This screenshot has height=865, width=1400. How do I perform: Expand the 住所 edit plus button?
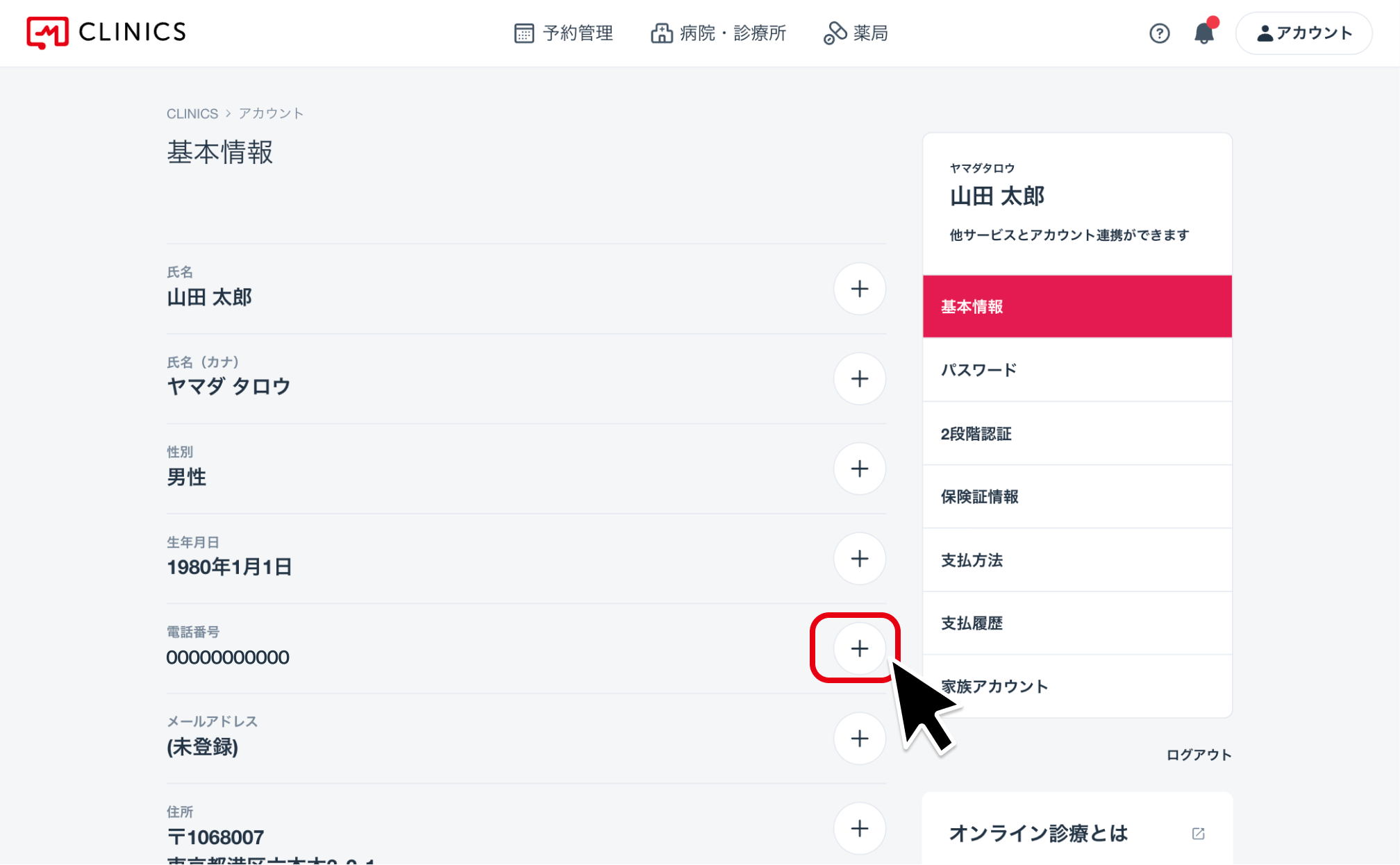(x=860, y=828)
